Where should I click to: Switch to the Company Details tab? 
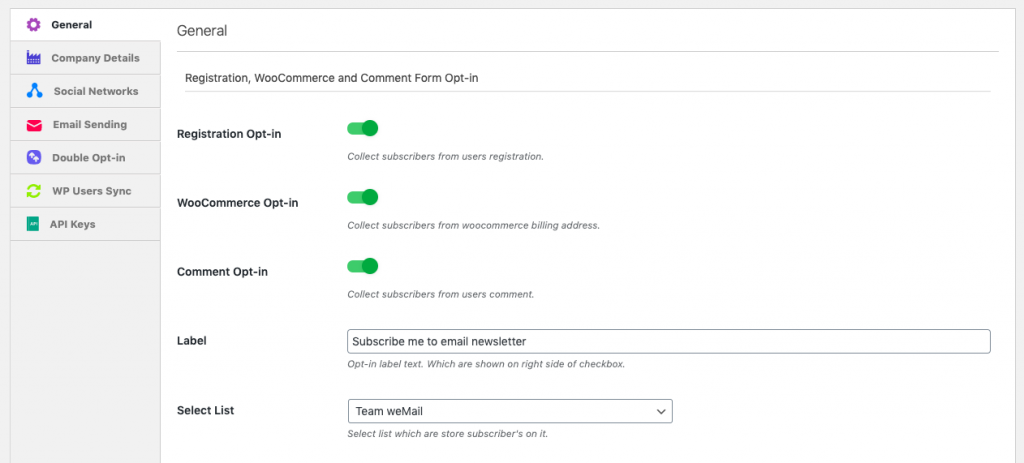[95, 58]
